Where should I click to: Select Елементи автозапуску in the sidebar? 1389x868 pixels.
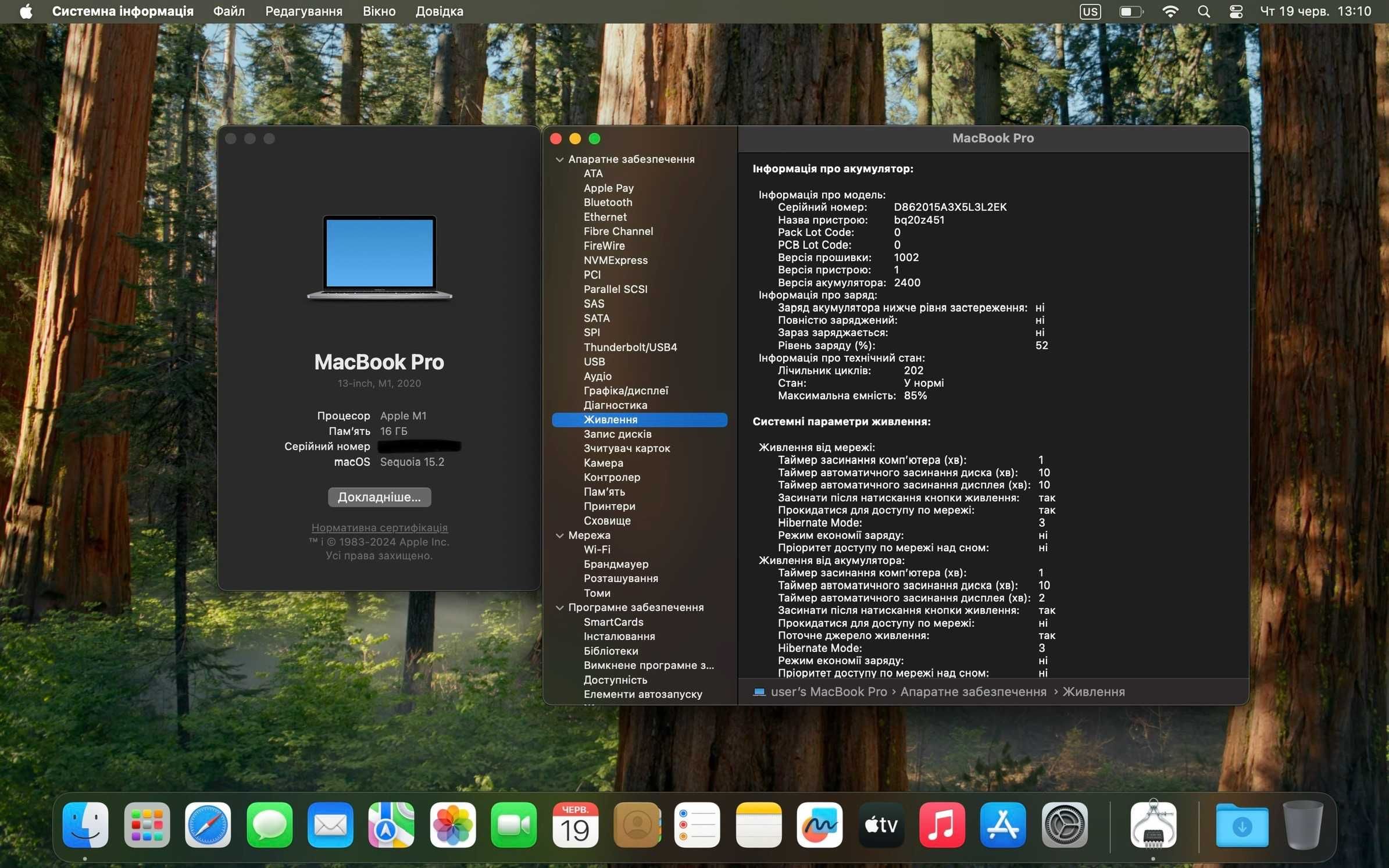point(642,694)
